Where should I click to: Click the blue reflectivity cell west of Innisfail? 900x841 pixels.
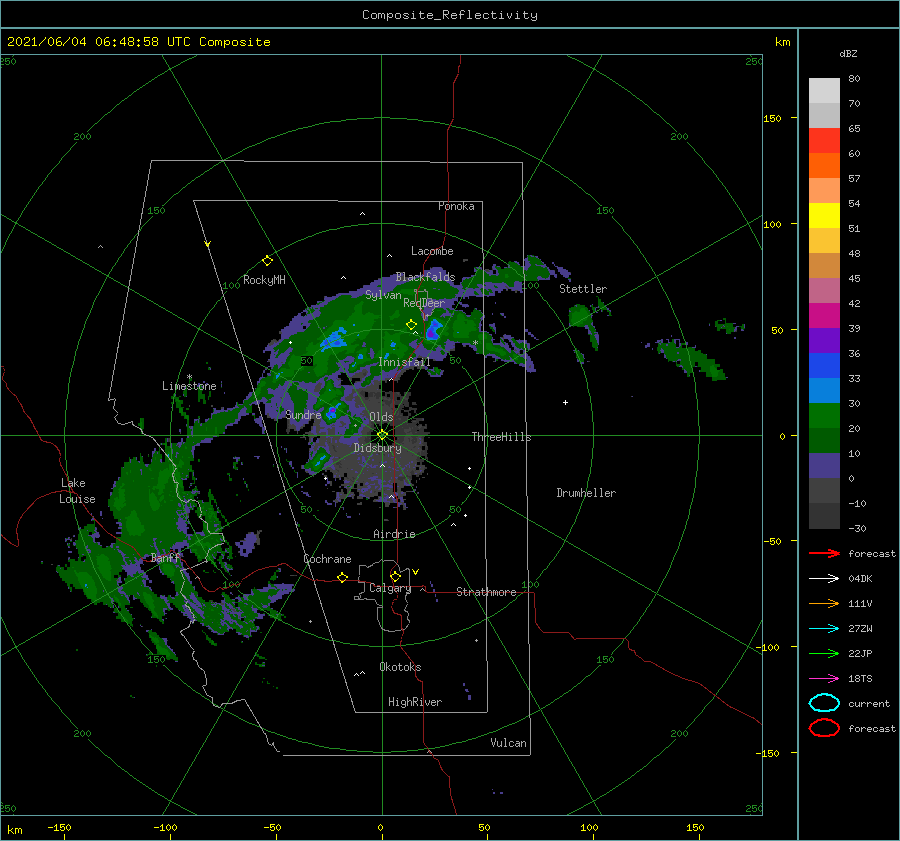tap(332, 341)
